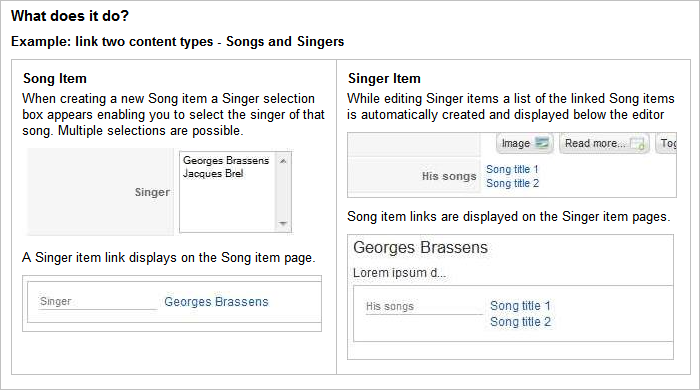Click the Image editor button

point(525,143)
